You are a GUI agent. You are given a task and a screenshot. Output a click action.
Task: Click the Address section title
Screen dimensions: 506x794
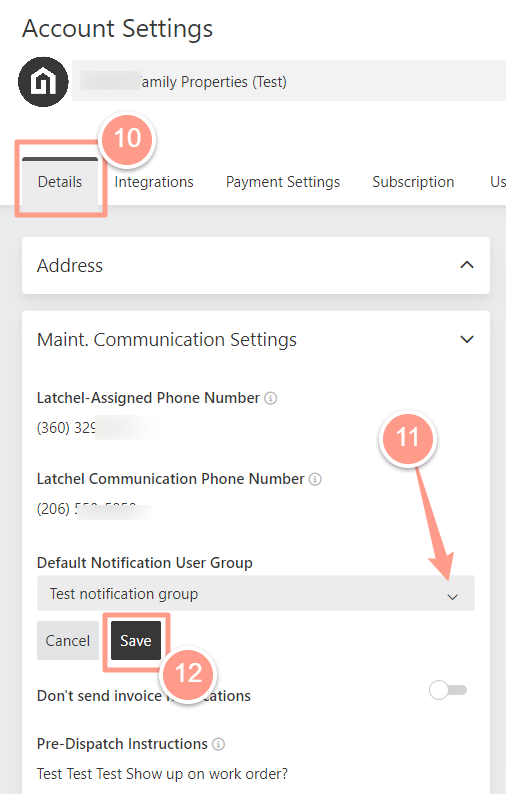coord(70,265)
